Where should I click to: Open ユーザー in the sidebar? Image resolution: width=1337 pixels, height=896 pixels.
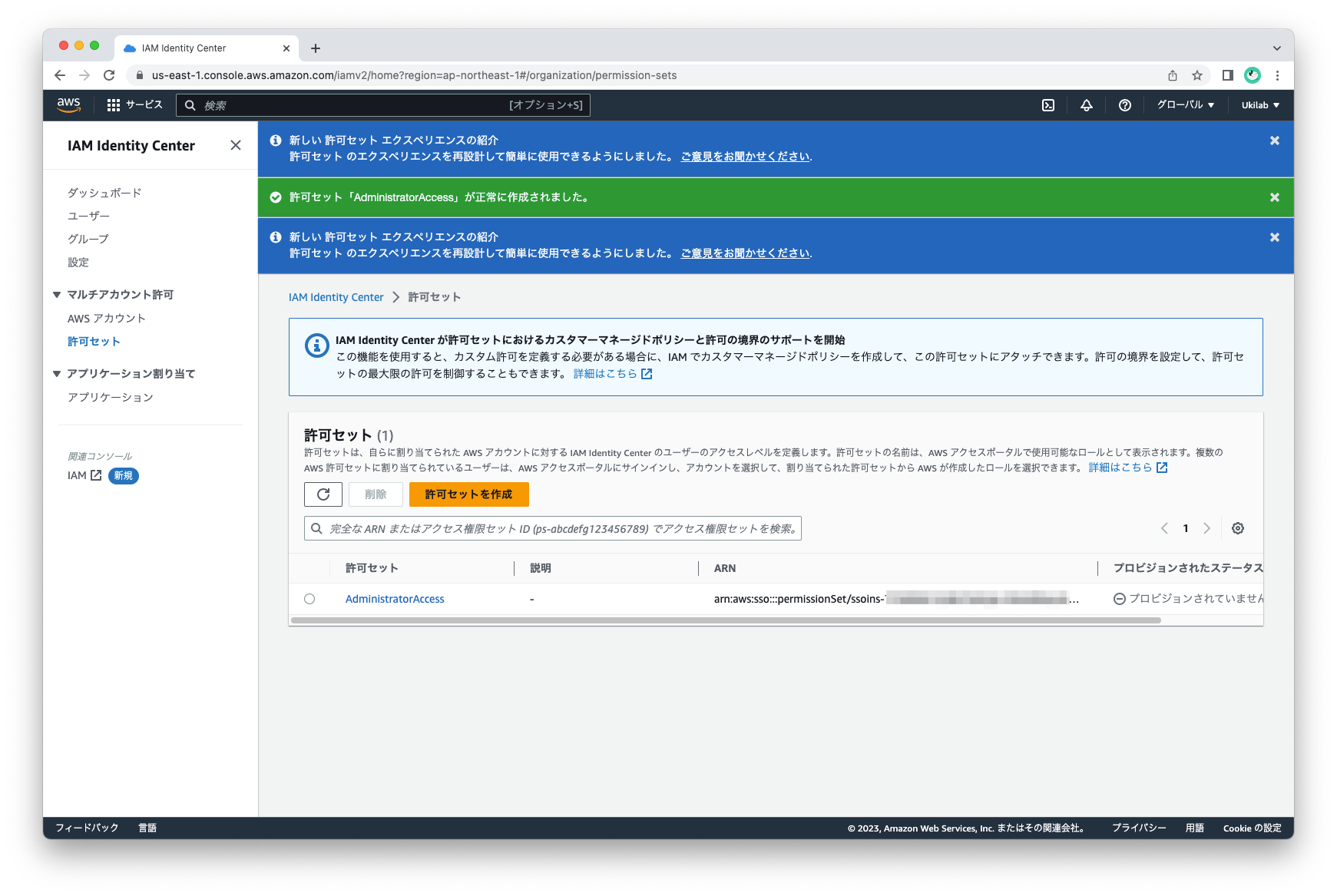pos(88,216)
